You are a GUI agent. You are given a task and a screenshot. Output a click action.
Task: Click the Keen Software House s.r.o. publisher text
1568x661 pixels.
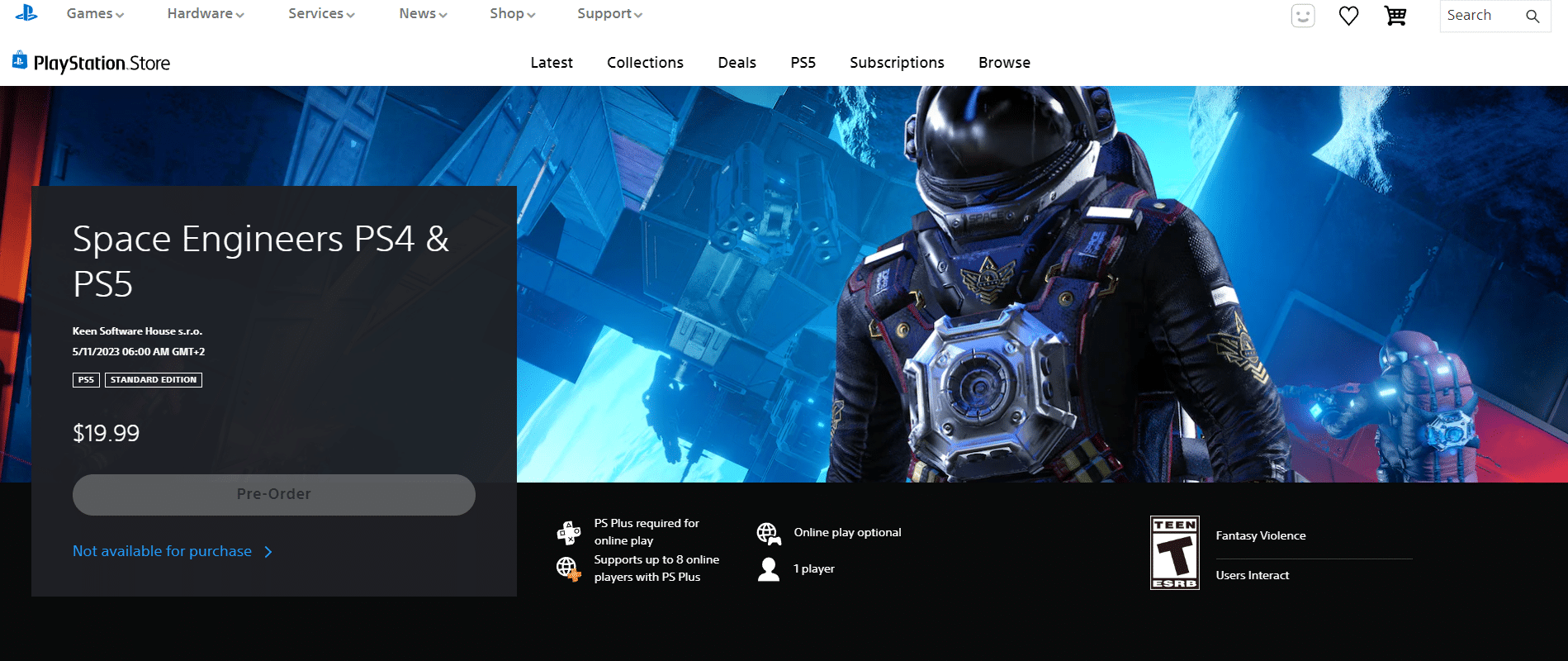coord(137,331)
